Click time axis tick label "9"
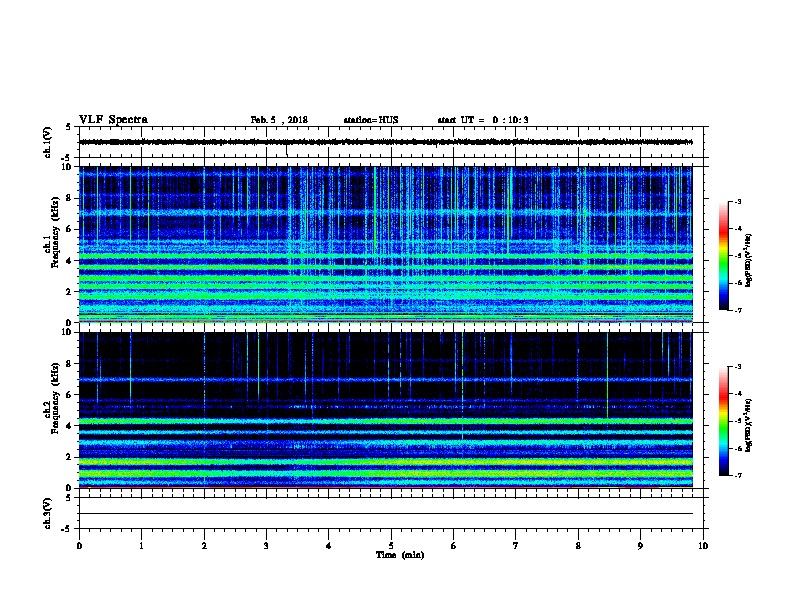This screenshot has height=612, width=792. point(640,546)
